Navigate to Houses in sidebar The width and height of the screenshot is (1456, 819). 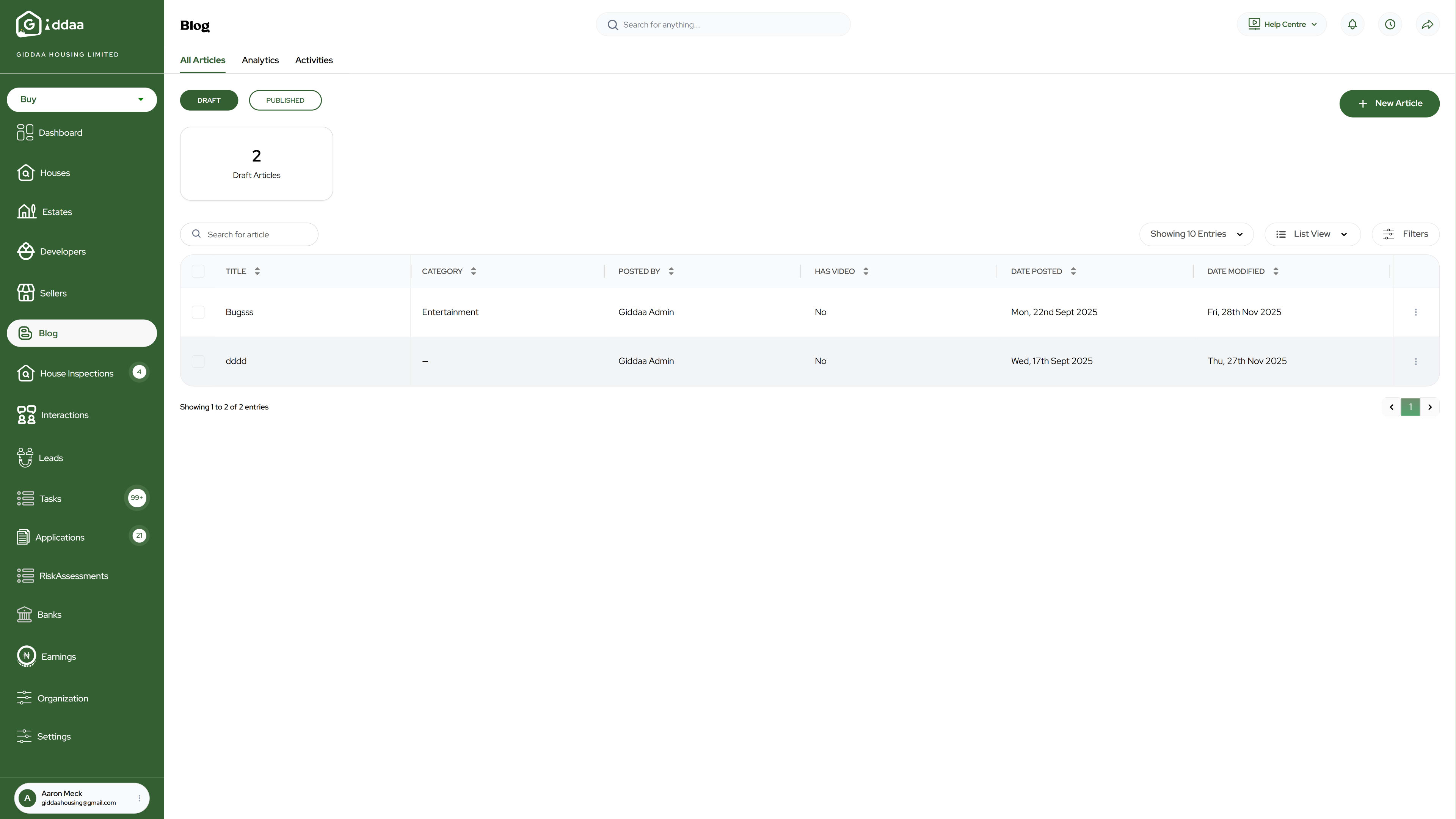click(x=55, y=173)
